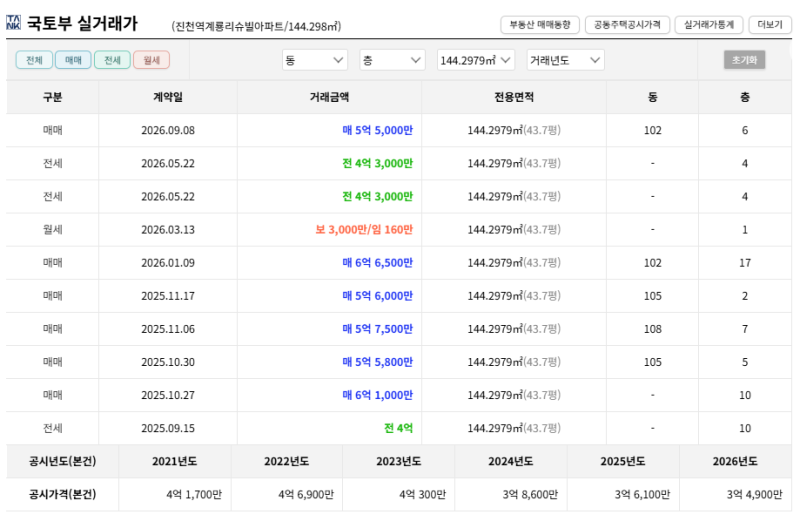
Task: Click 2024년도 column header
Action: pos(511,461)
